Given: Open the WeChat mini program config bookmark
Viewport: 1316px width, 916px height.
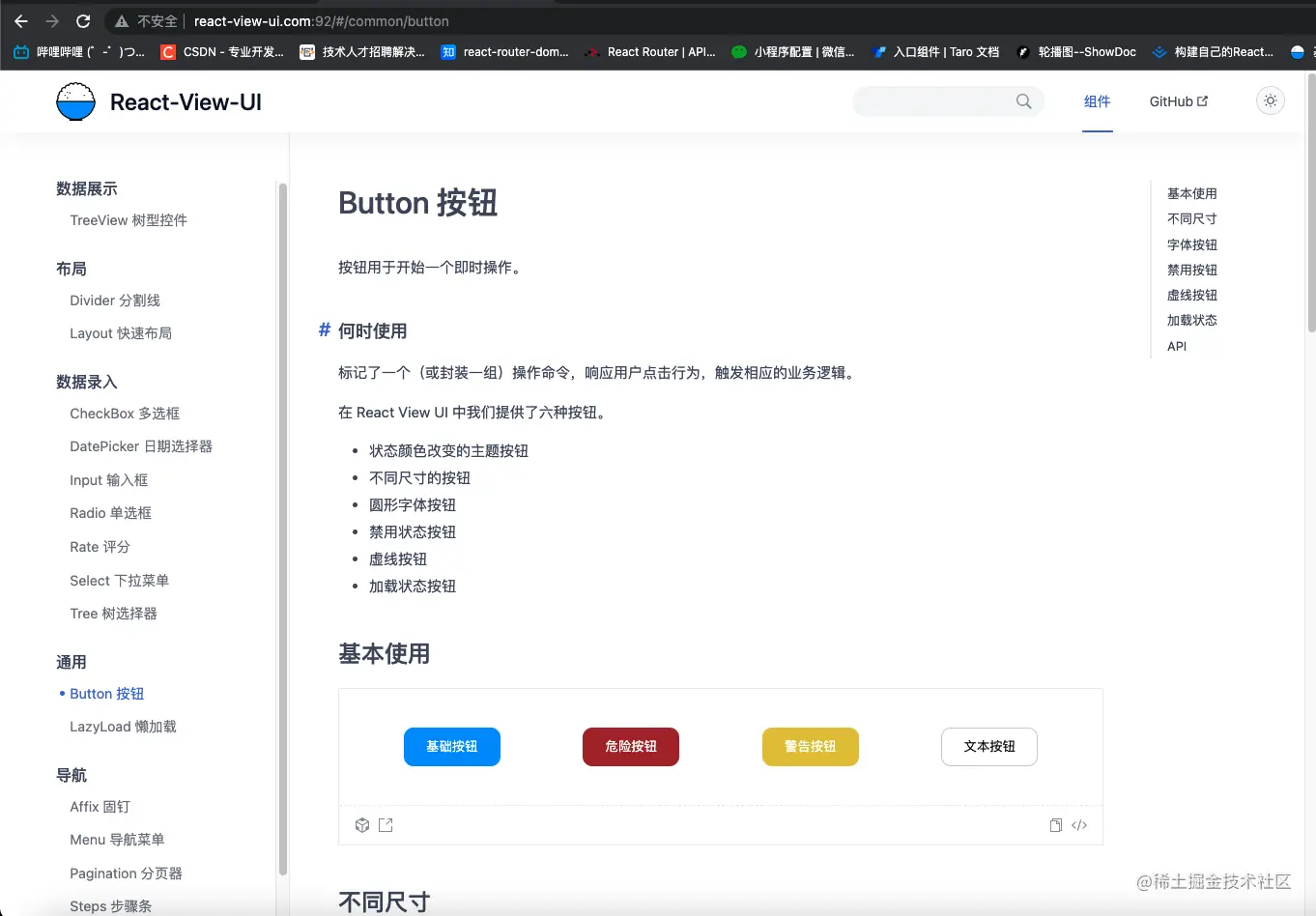Looking at the screenshot, I should pyautogui.click(x=793, y=52).
